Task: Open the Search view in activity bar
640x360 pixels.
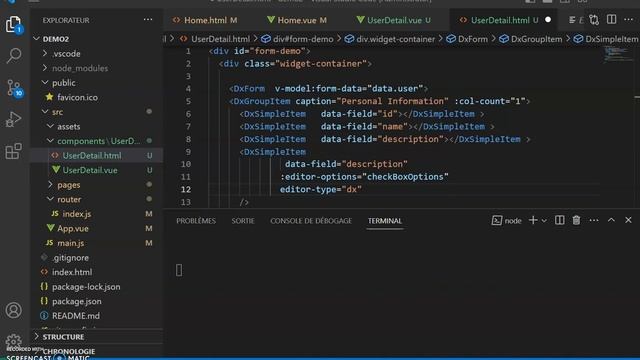Action: [13, 56]
